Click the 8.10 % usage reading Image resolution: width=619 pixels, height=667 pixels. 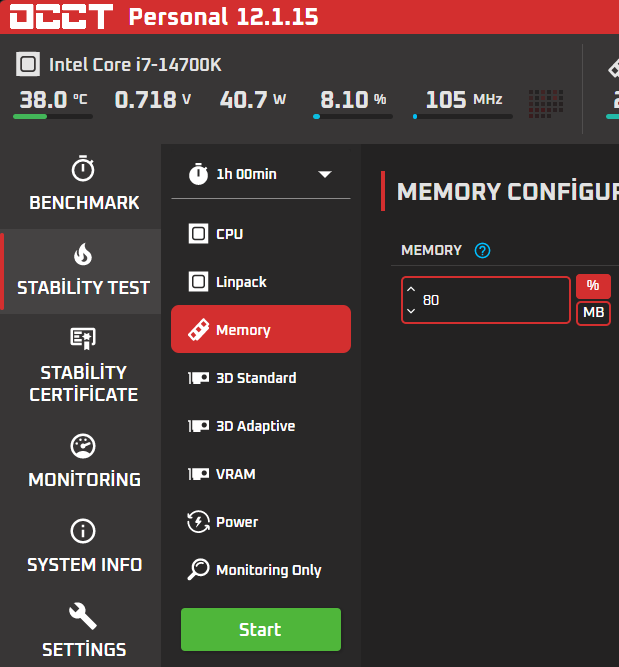[353, 100]
